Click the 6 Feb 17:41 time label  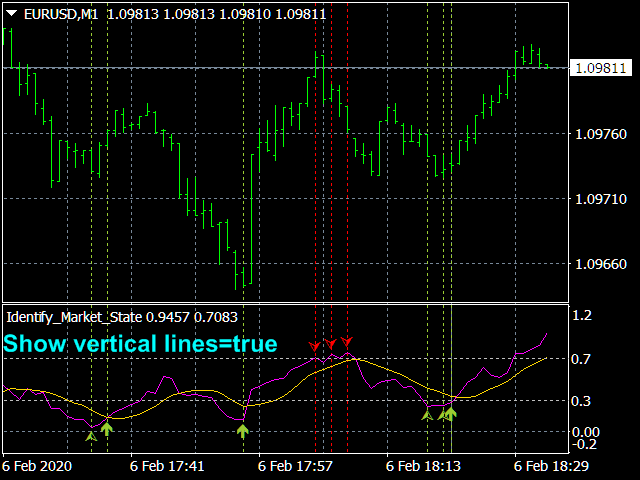tap(167, 466)
